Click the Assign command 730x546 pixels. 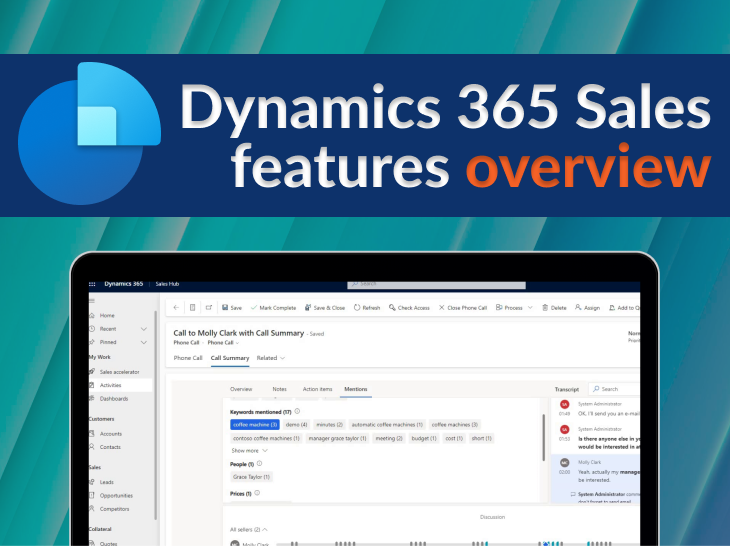pyautogui.click(x=588, y=308)
